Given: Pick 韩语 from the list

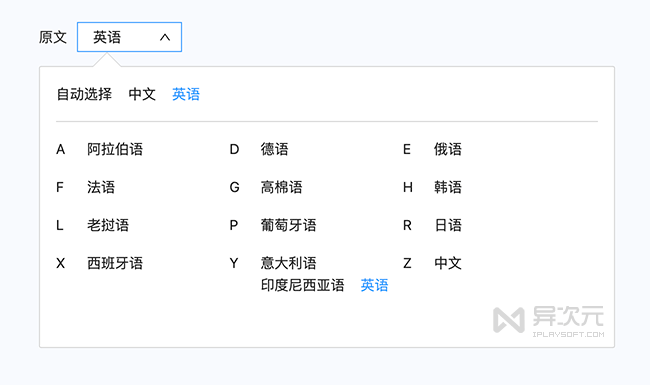Looking at the screenshot, I should [x=448, y=187].
